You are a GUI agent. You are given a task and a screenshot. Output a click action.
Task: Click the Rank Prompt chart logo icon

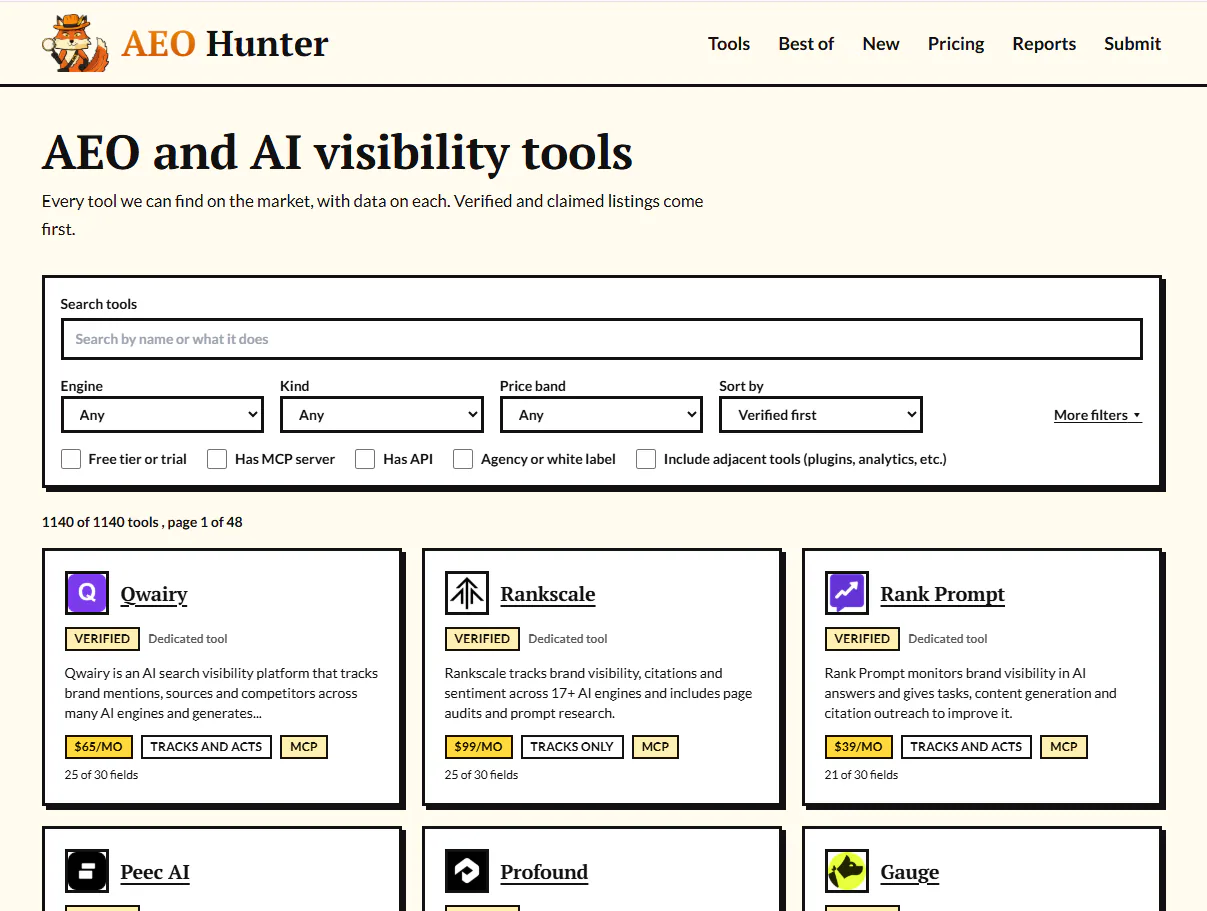tap(847, 593)
